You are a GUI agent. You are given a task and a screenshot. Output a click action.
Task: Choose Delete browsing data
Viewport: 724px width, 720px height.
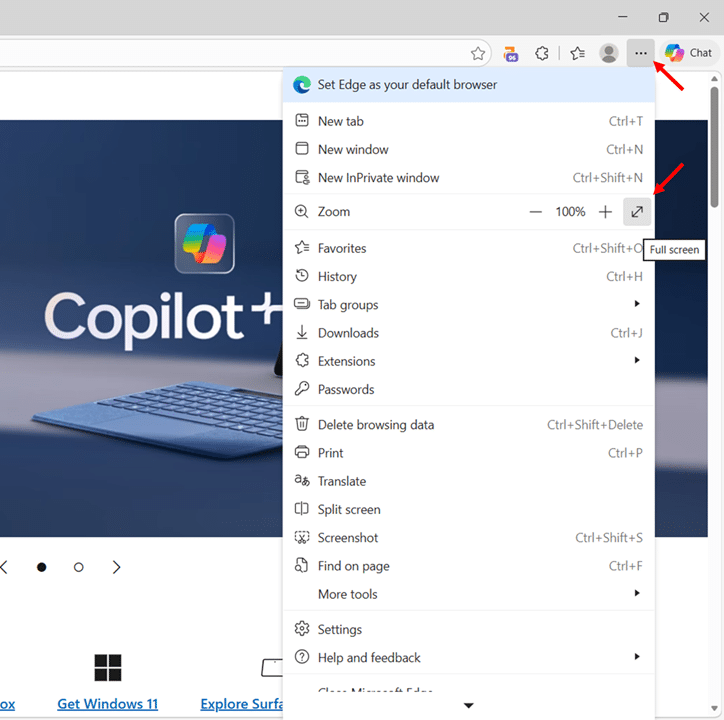375,425
